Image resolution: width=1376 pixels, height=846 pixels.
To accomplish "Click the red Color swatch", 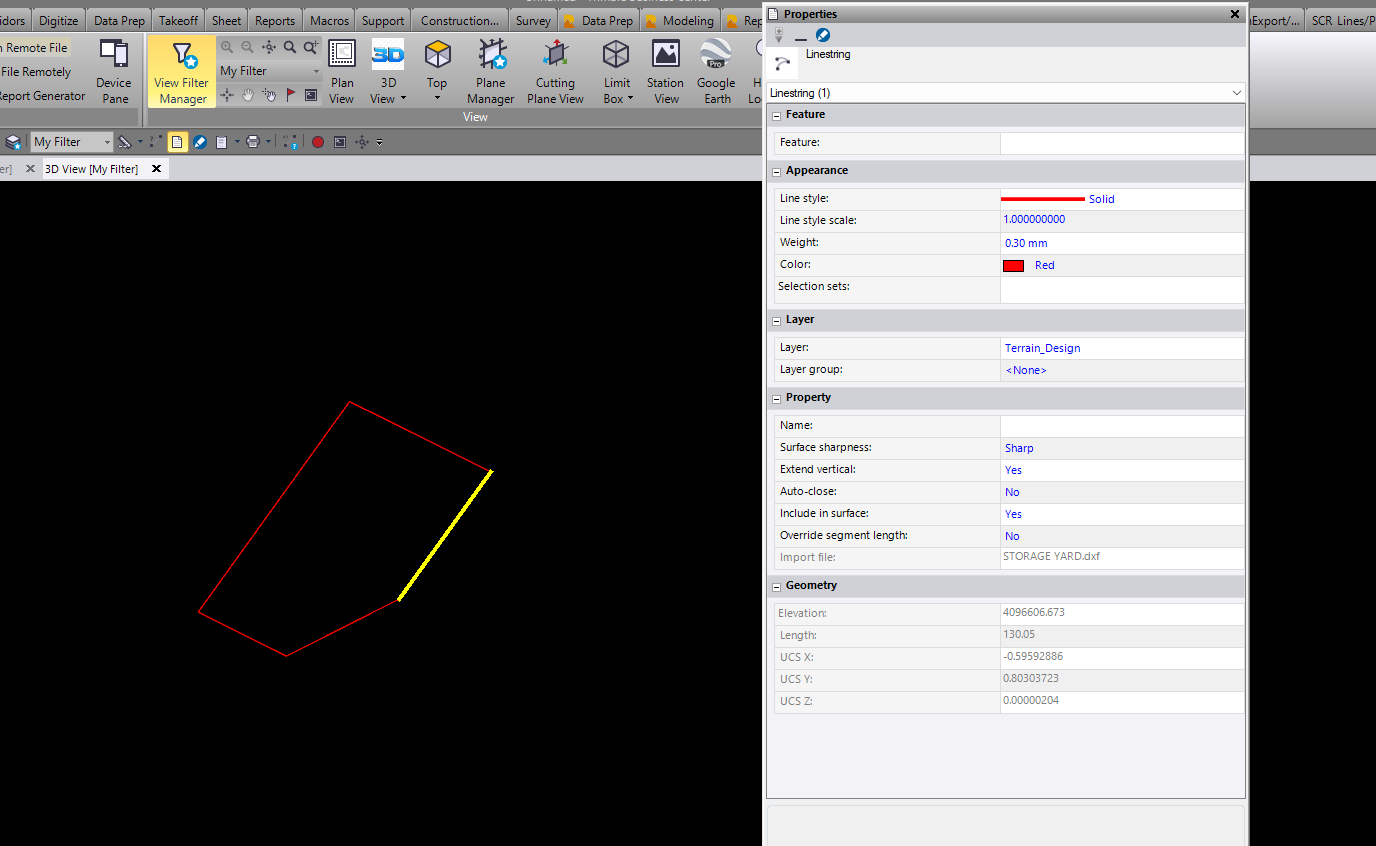I will click(1013, 266).
